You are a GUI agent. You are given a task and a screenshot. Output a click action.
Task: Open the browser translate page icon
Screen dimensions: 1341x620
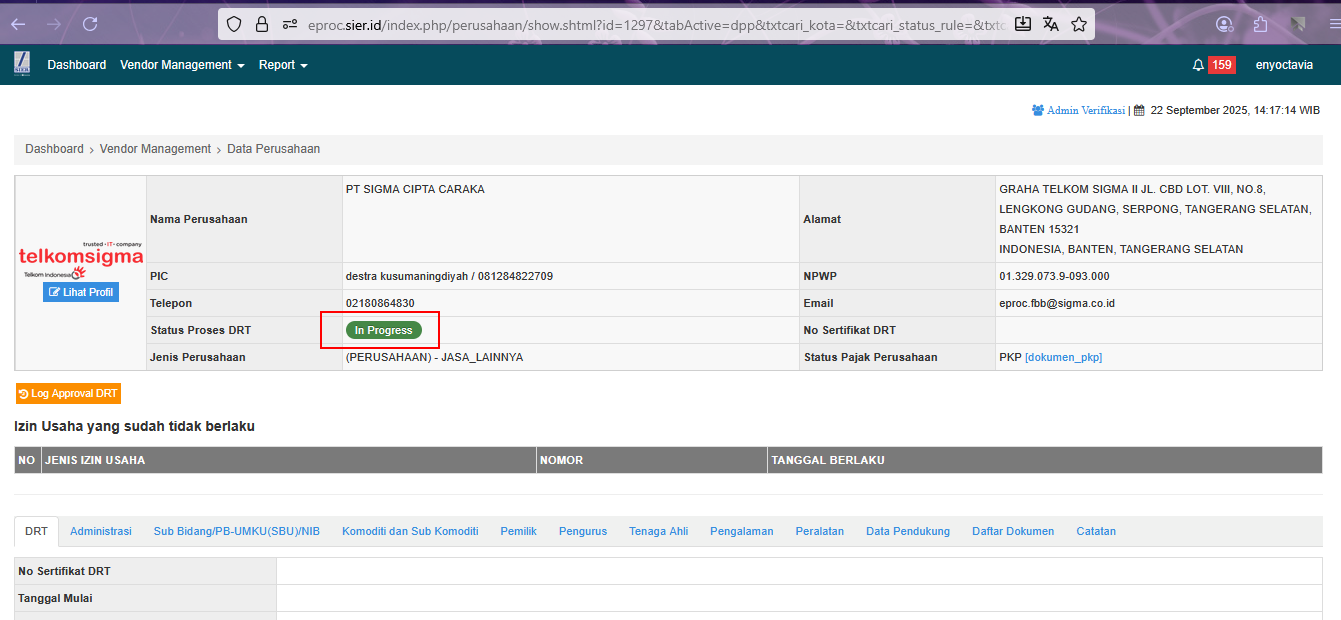[1051, 24]
